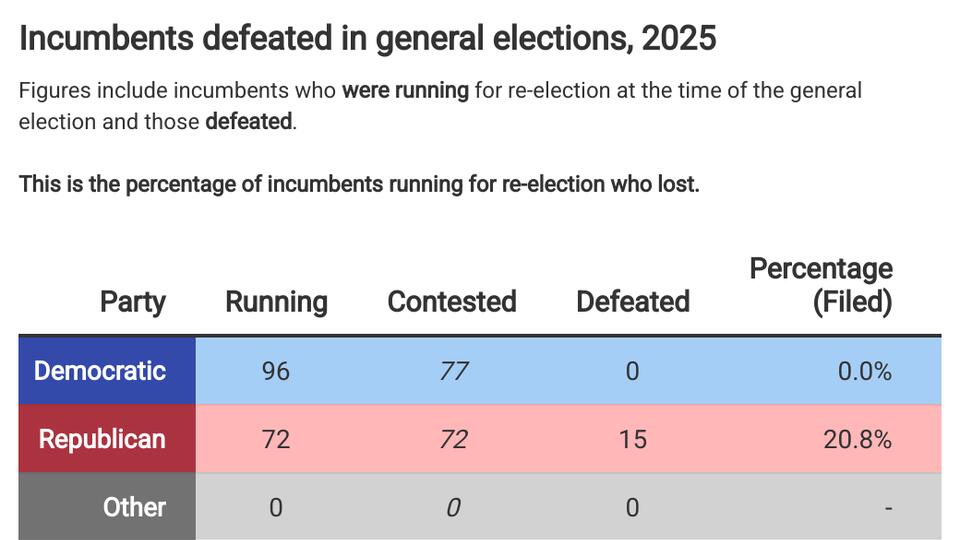Click the blue Democratic row label
Image resolution: width=960 pixels, height=540 pixels.
click(x=100, y=371)
